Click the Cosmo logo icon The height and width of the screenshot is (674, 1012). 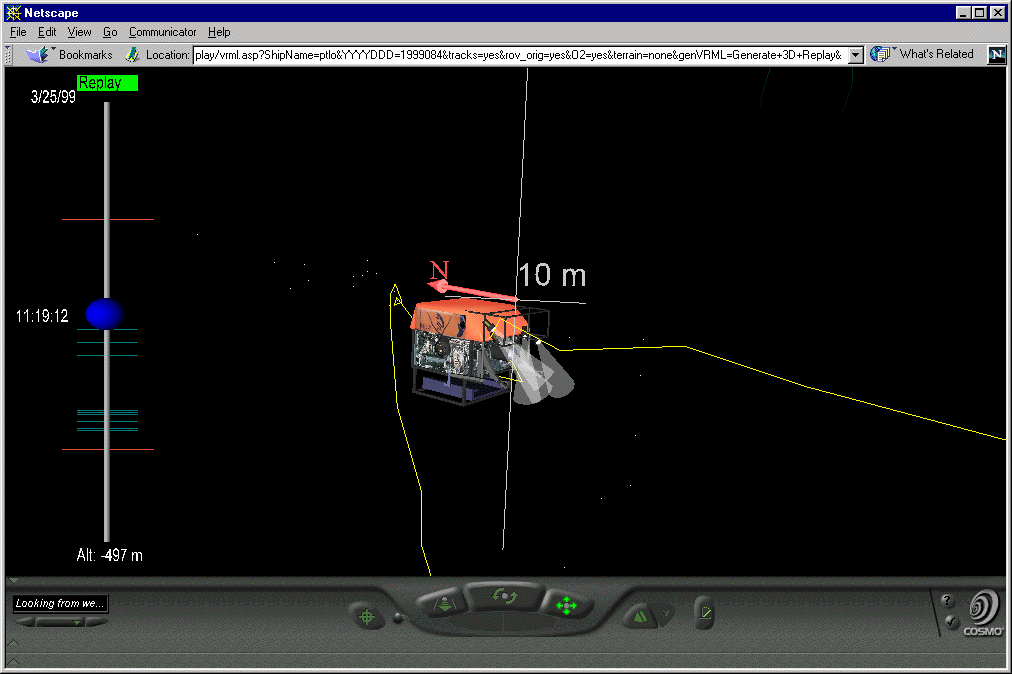click(x=984, y=611)
